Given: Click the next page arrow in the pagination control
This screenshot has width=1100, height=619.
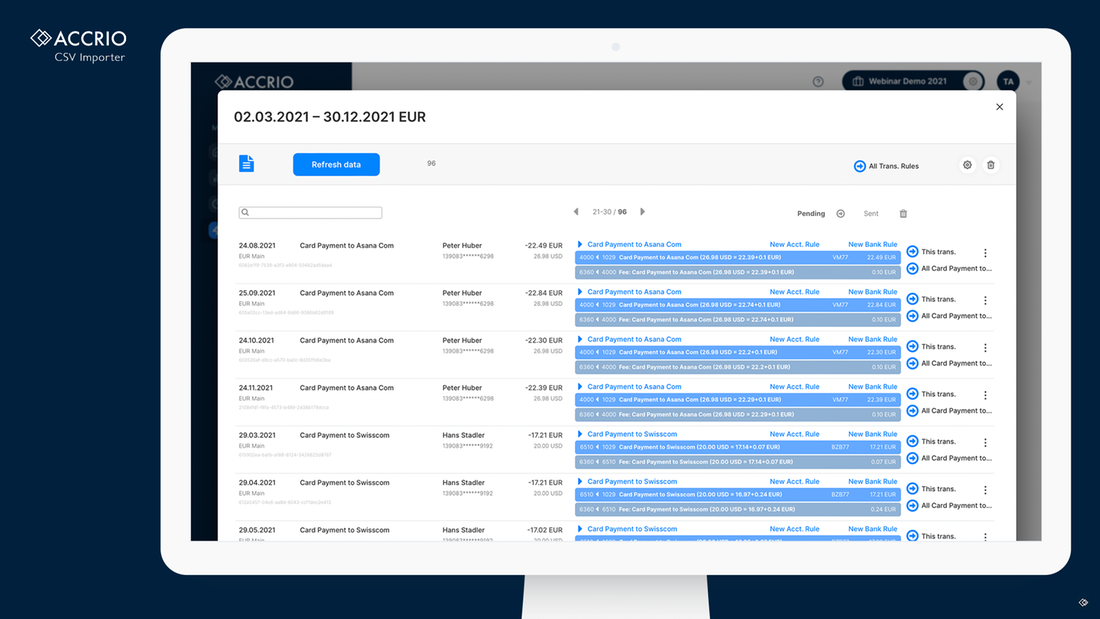Looking at the screenshot, I should point(642,212).
